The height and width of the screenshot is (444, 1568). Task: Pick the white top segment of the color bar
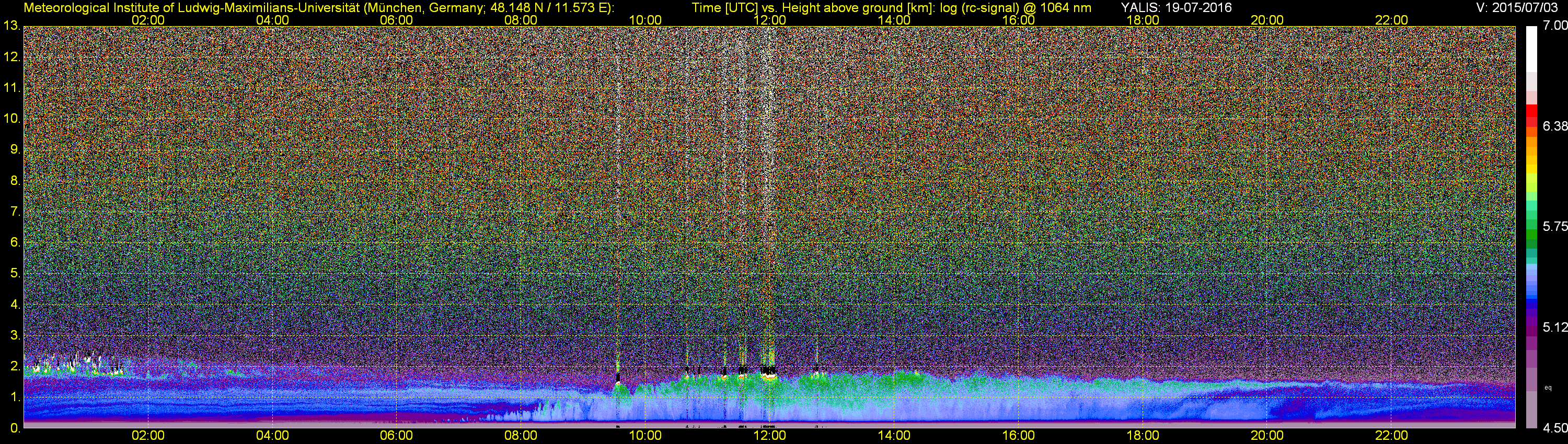[x=1531, y=49]
